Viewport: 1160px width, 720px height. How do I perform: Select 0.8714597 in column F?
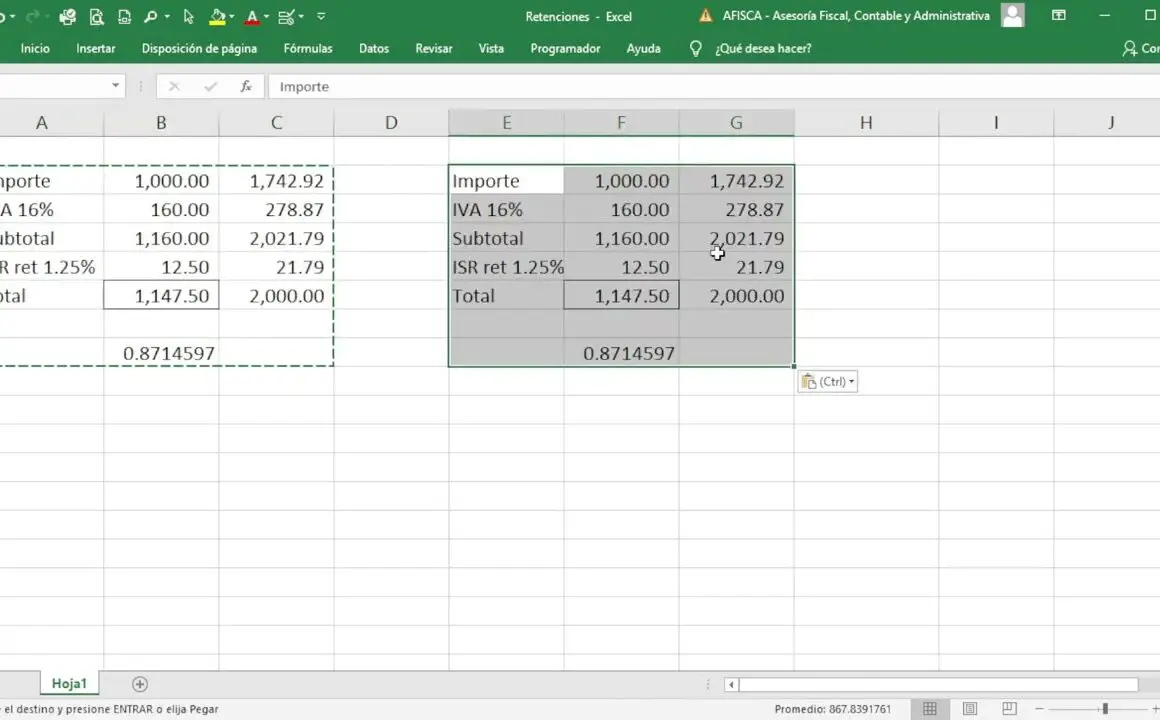pyautogui.click(x=621, y=353)
